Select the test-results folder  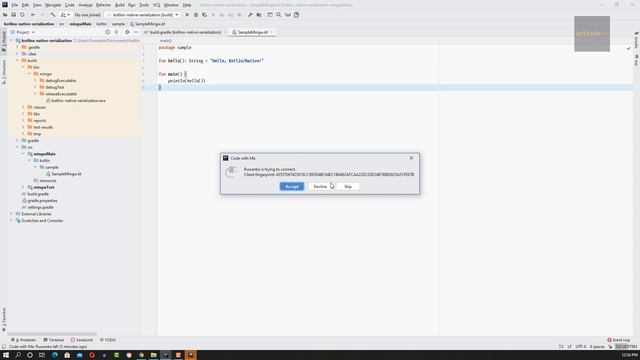40,127
